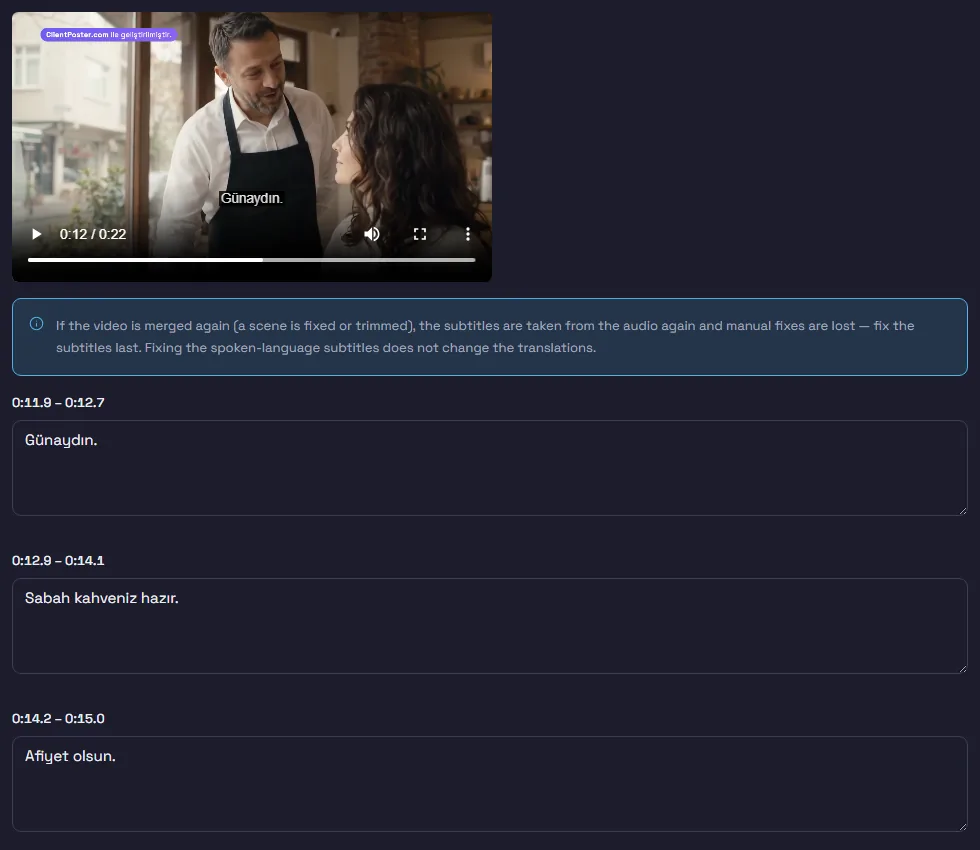Click the notice text about merged video subtitles

click(x=485, y=337)
